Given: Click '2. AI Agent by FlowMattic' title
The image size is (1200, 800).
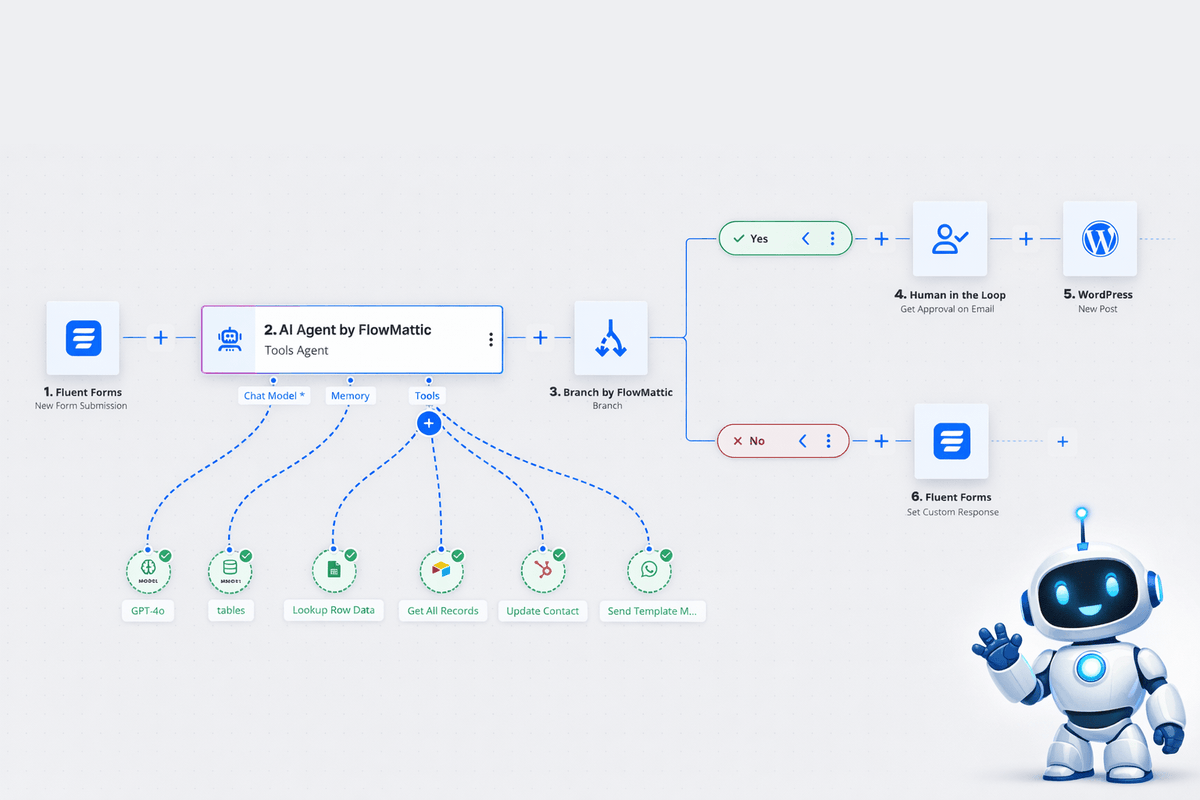Looking at the screenshot, I should pos(347,330).
